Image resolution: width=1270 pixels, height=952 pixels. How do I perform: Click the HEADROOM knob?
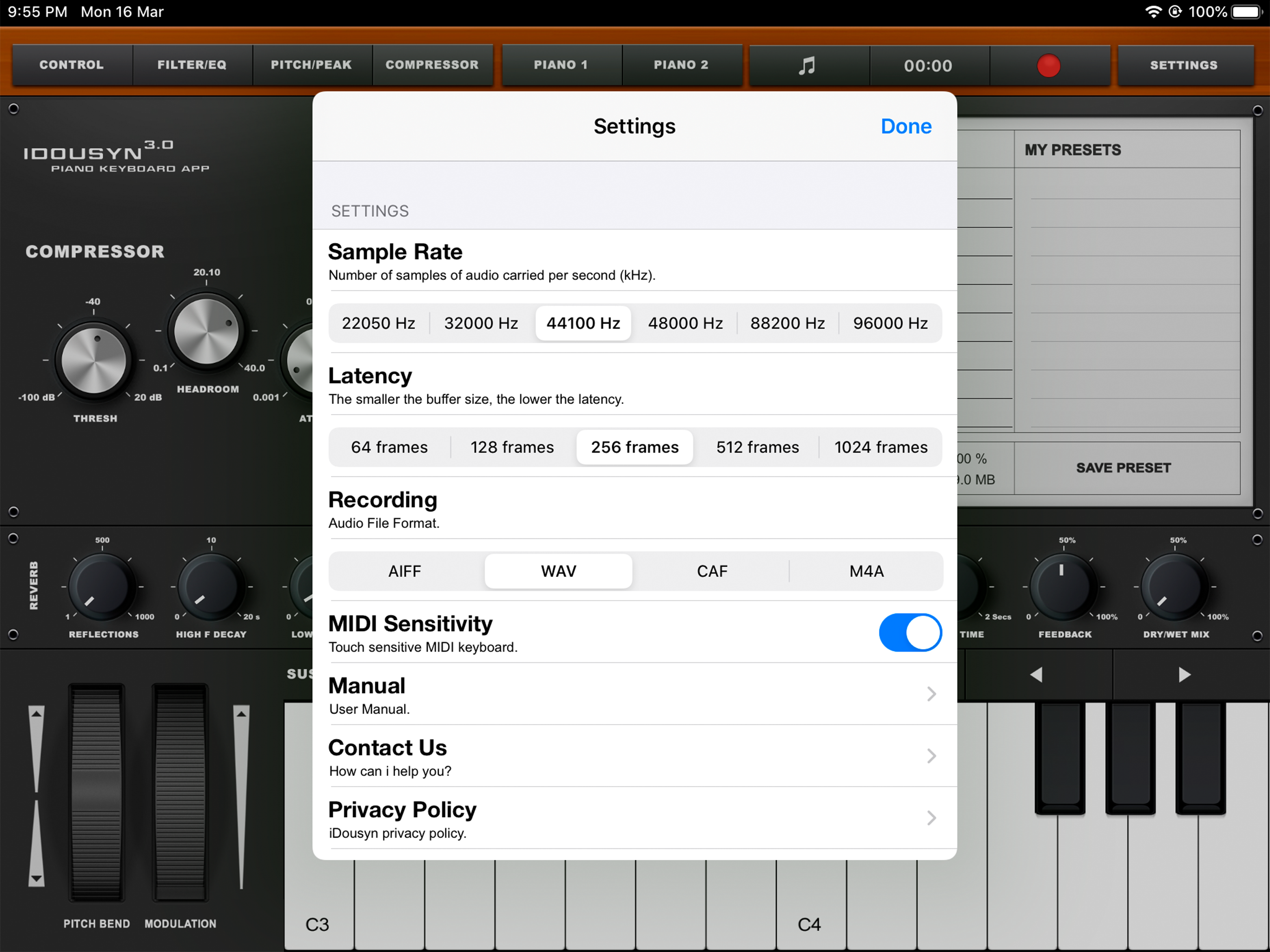(x=206, y=331)
